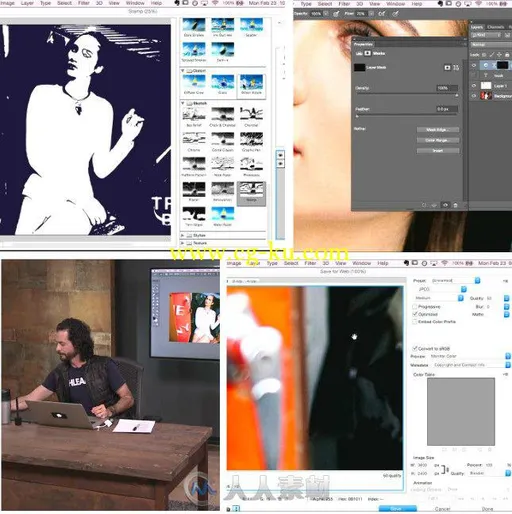This screenshot has width=512, height=514.
Task: Open the Metadata dropdown
Action: pyautogui.click(x=472, y=365)
